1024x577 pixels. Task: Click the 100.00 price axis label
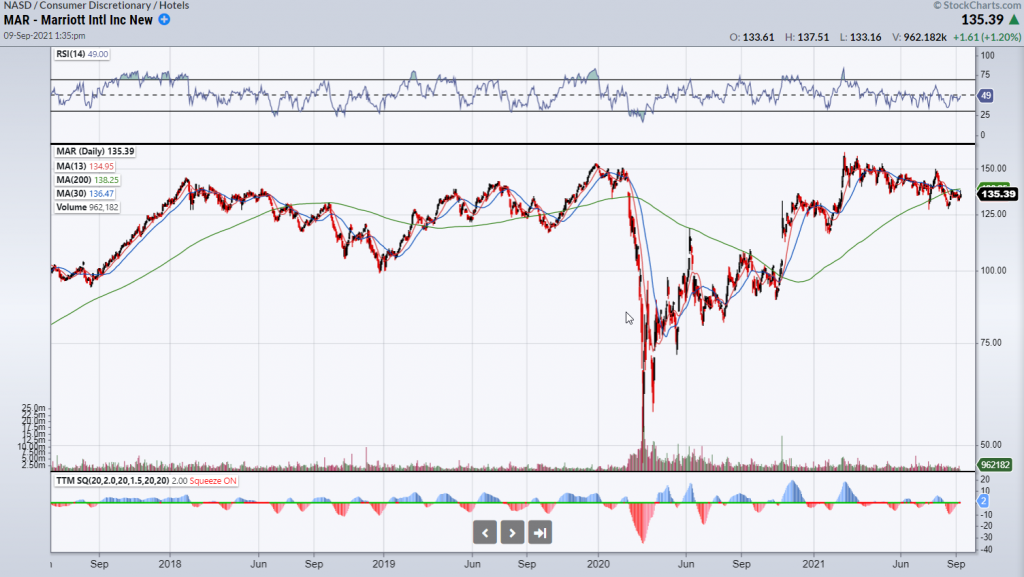[993, 270]
